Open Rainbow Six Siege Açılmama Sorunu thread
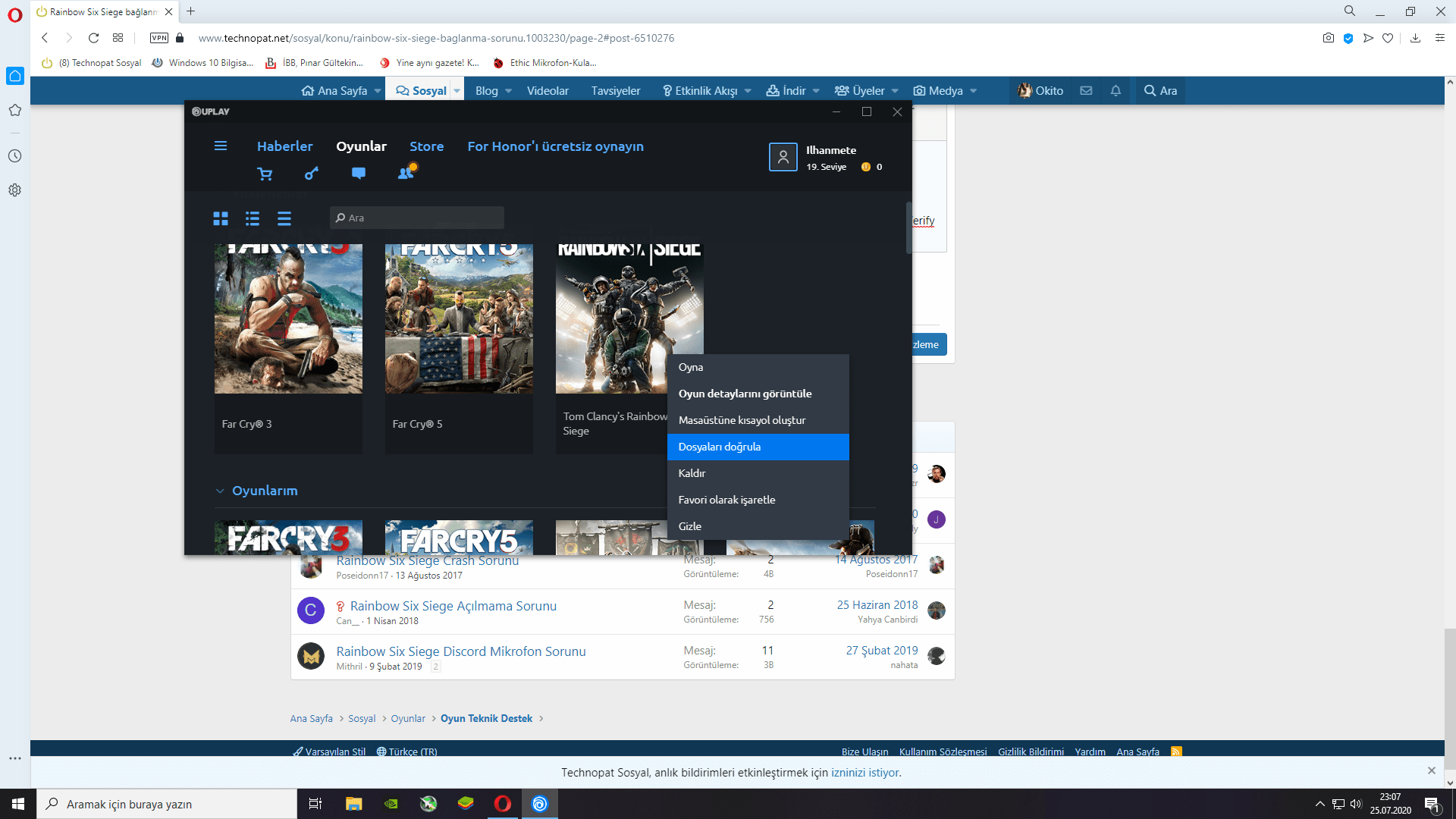 click(453, 606)
